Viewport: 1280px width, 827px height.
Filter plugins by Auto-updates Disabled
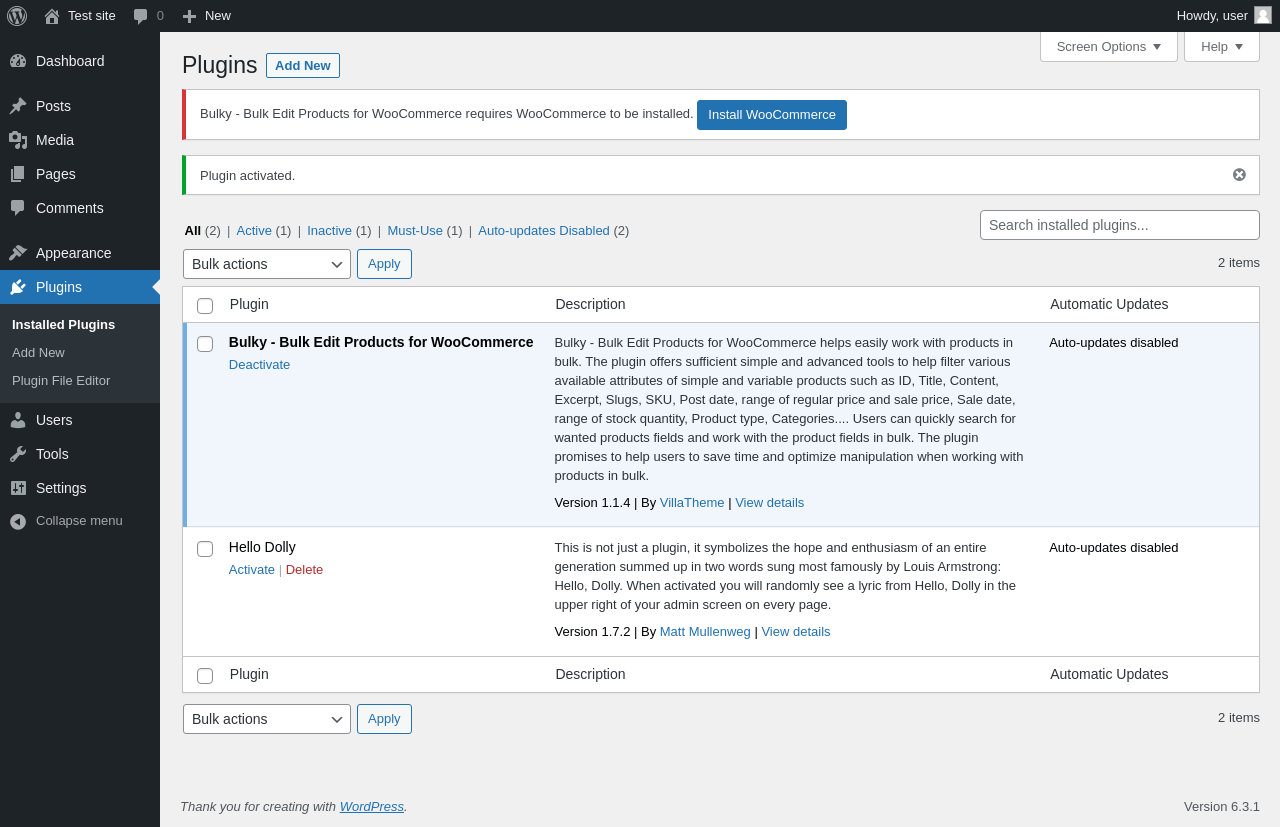pos(544,230)
